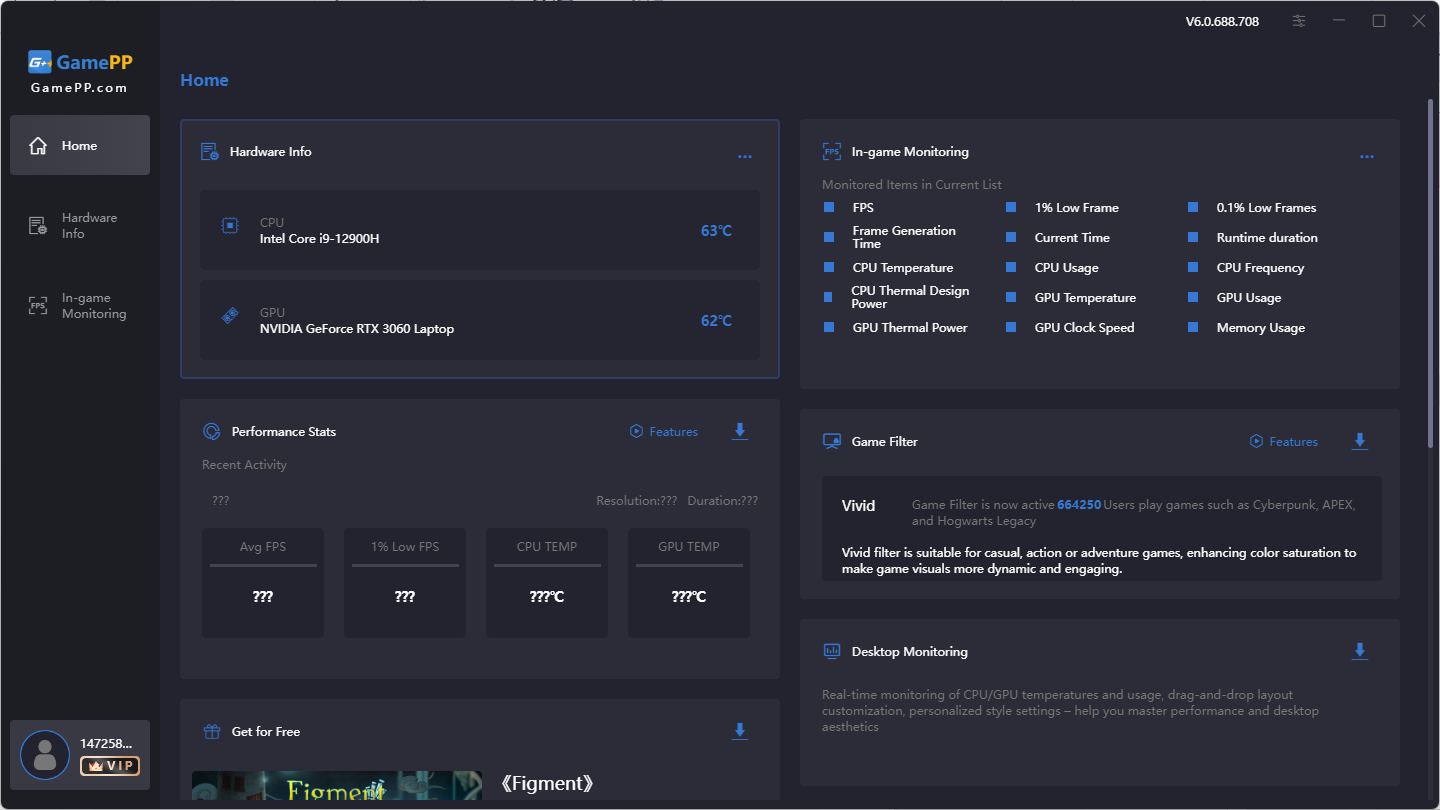This screenshot has height=810, width=1440.
Task: Click the GPU card icon
Action: pos(230,316)
